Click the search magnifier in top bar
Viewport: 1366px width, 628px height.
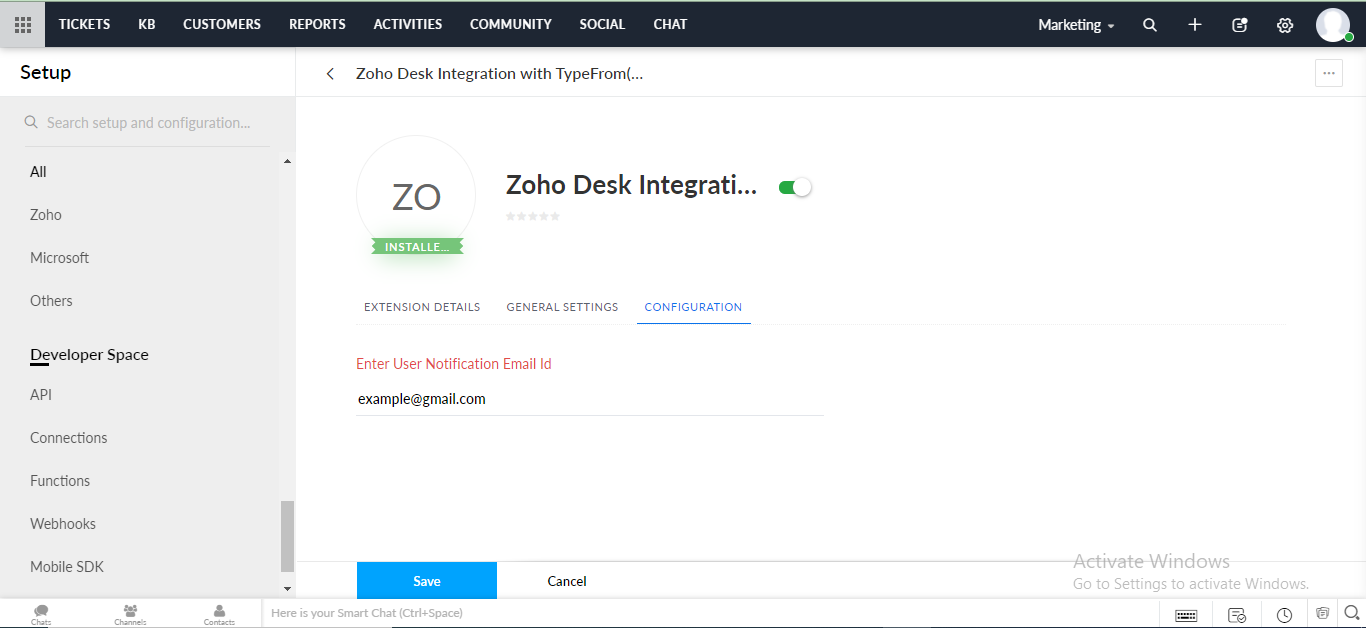point(1150,25)
